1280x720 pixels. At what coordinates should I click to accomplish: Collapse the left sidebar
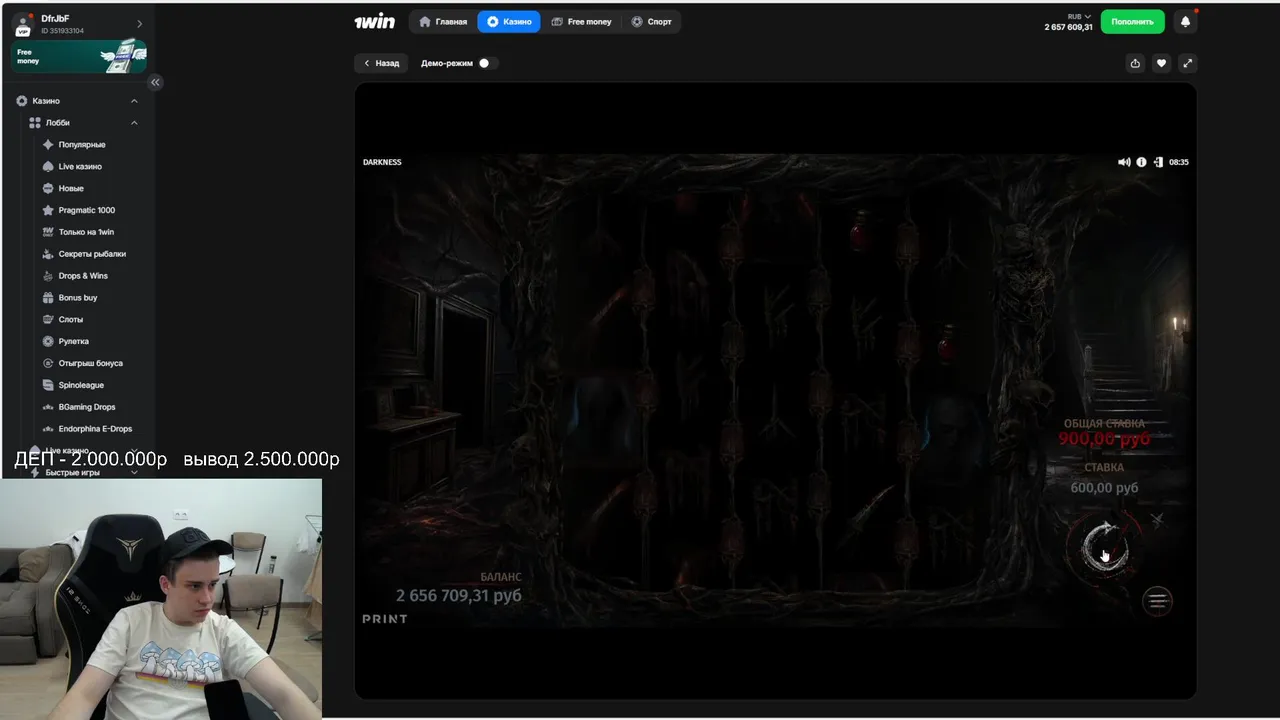coord(155,82)
